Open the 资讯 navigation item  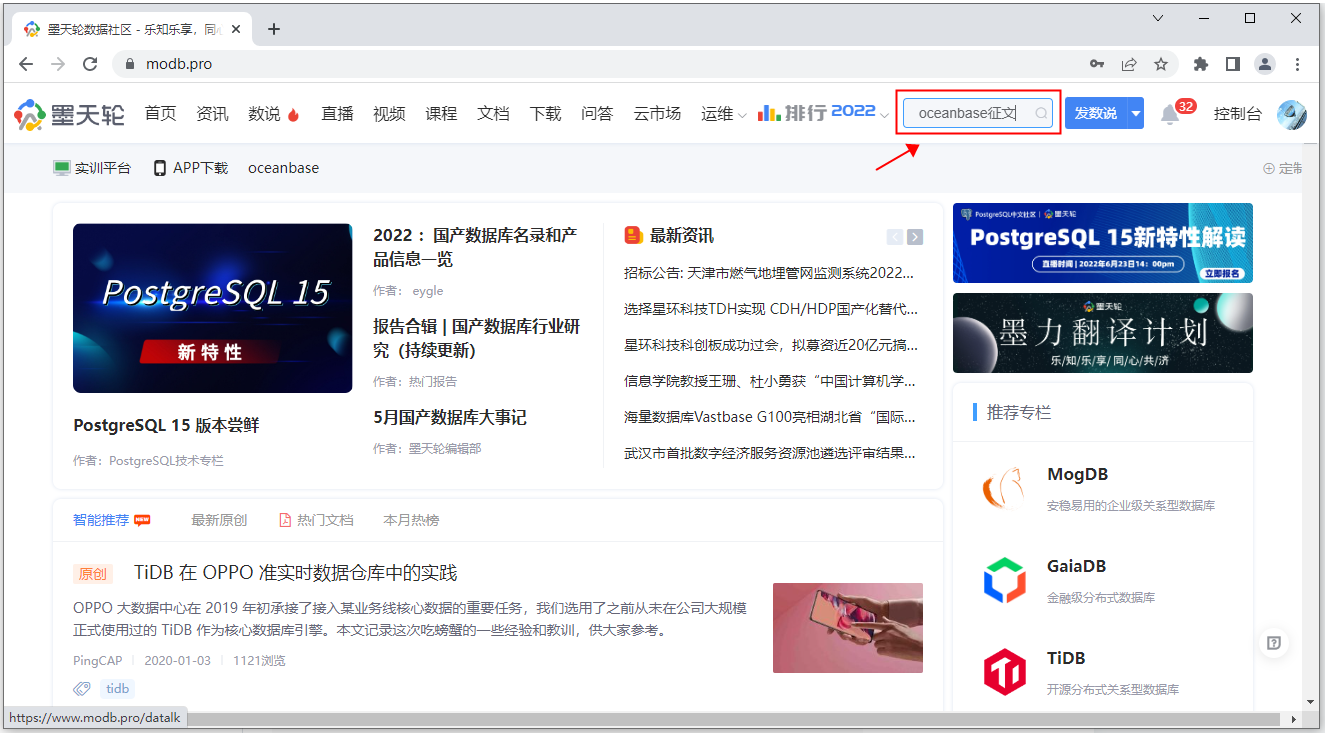pyautogui.click(x=212, y=114)
